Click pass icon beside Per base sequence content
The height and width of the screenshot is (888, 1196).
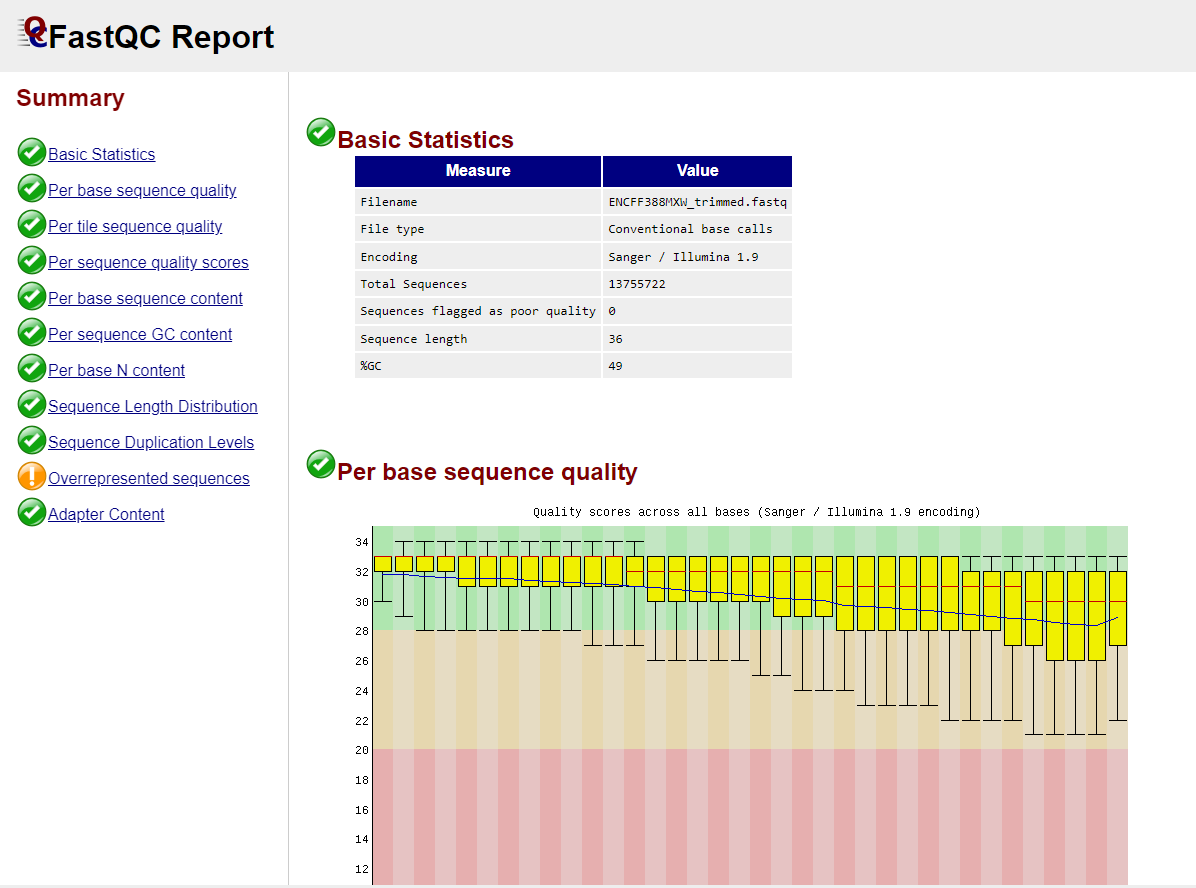(31, 296)
